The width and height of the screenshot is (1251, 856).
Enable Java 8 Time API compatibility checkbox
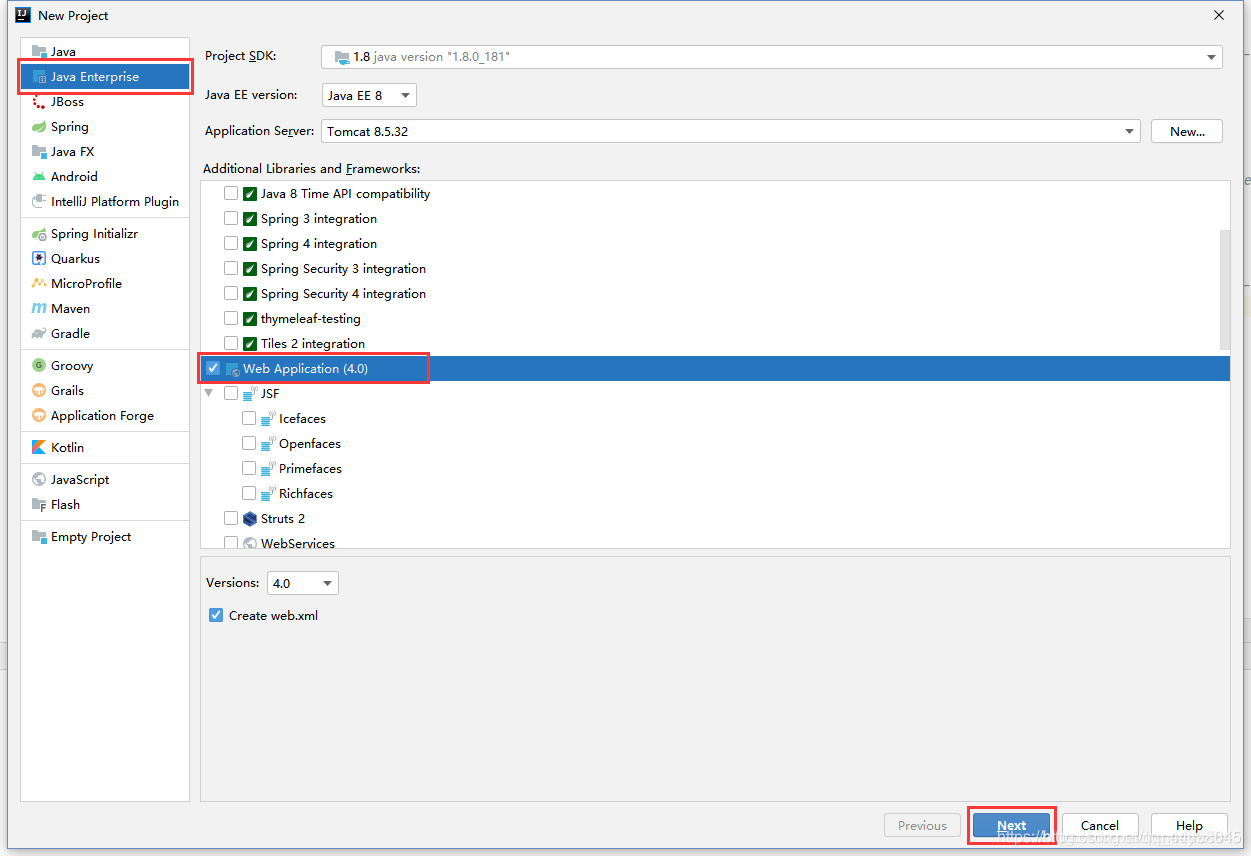[x=231, y=194]
